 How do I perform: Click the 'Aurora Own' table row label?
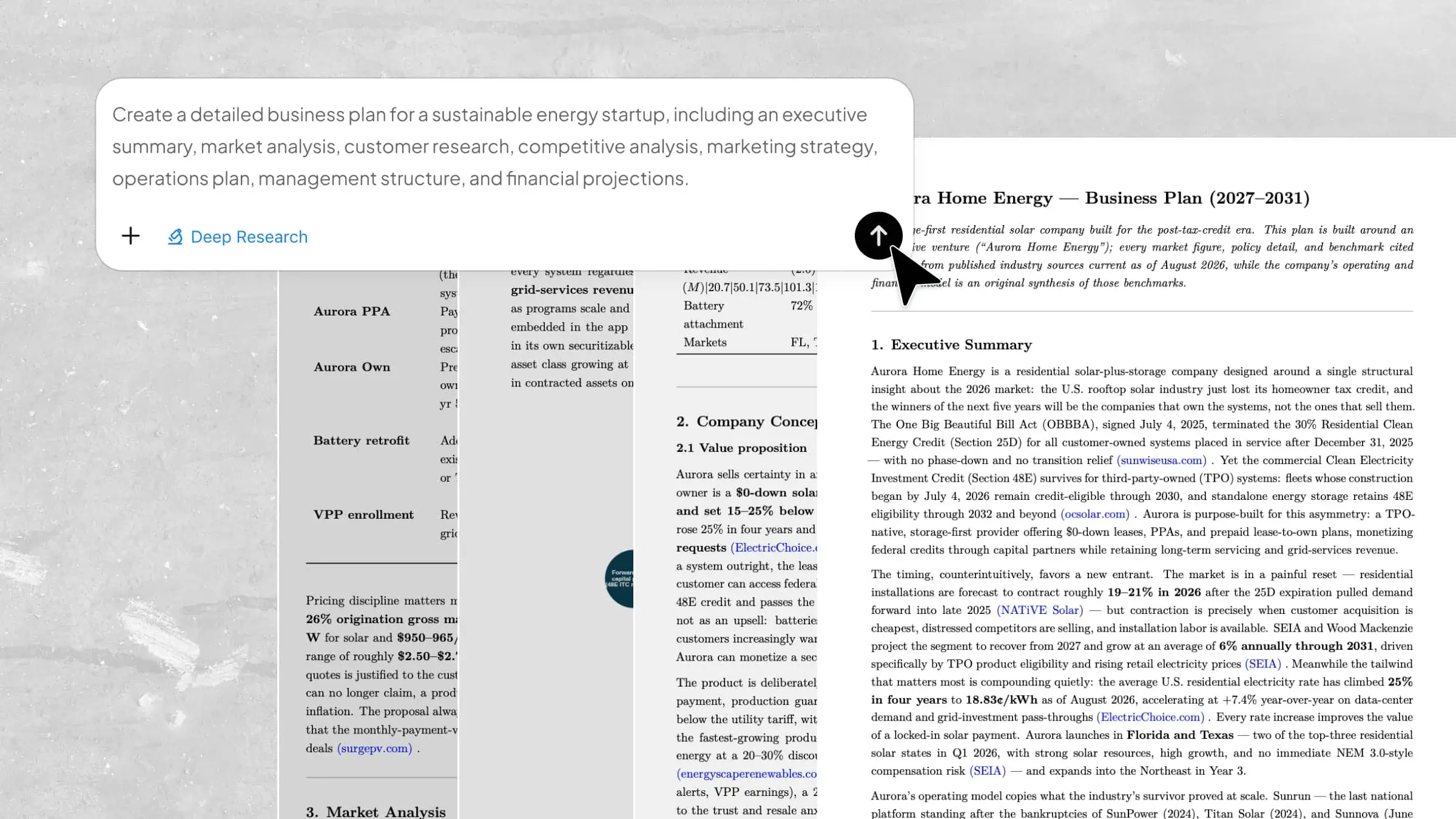coord(352,367)
